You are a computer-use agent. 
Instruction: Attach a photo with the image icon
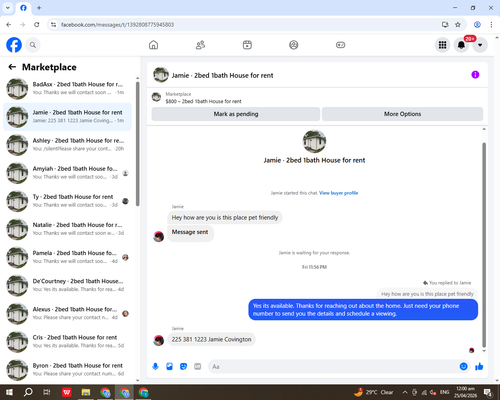[x=170, y=367]
